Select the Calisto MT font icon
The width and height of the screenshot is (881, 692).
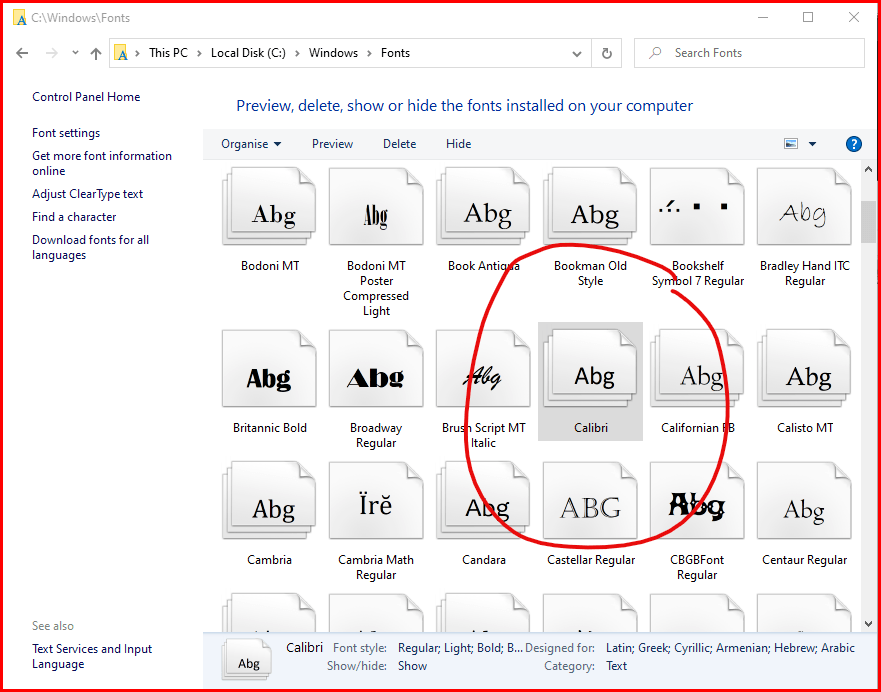(x=804, y=368)
